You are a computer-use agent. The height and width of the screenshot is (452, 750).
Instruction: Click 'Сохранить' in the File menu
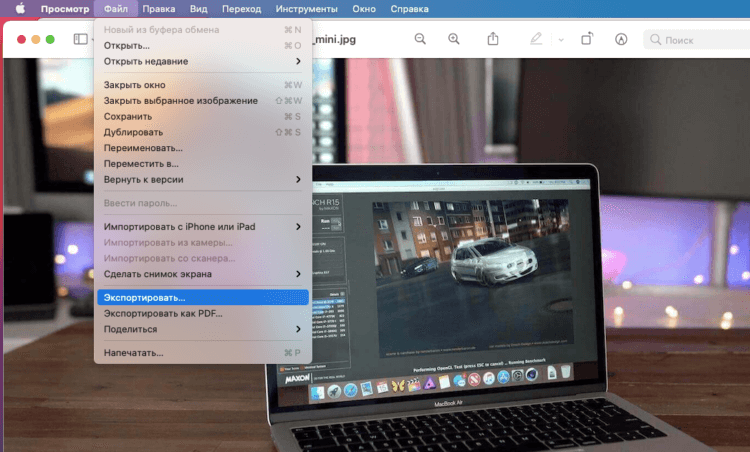(202, 116)
